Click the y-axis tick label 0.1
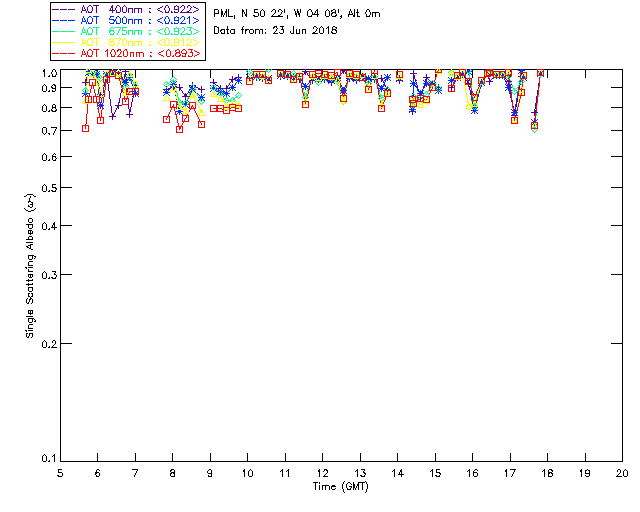This screenshot has width=640, height=512. click(x=46, y=459)
